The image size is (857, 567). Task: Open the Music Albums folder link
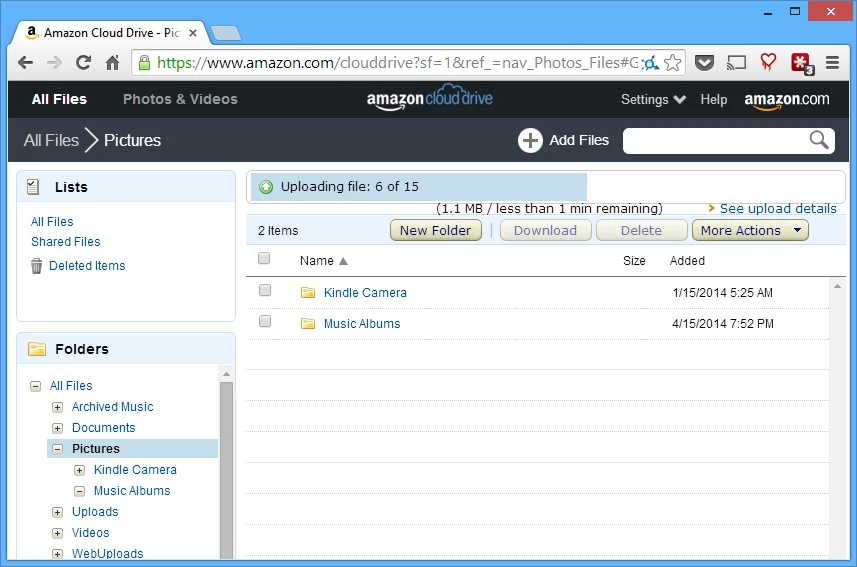coord(362,324)
